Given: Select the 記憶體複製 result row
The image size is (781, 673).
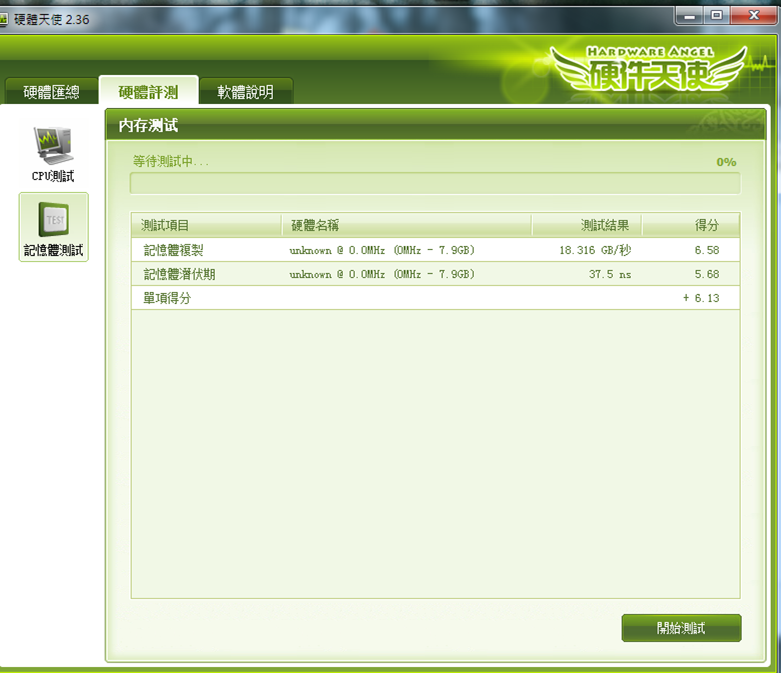Looking at the screenshot, I should point(434,250).
